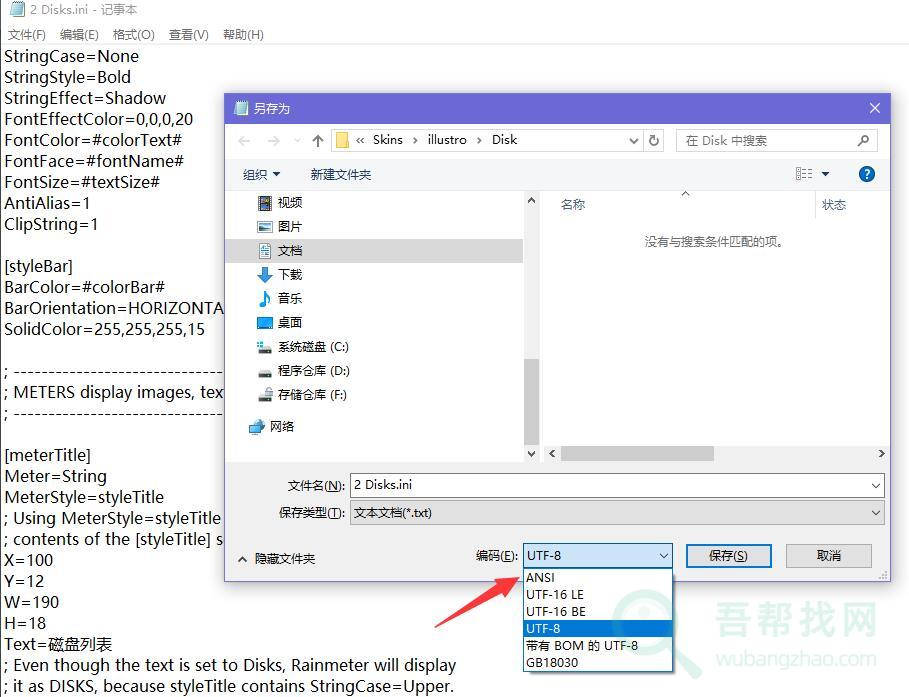This screenshot has width=909, height=697.
Task: Click the up-directory arrow icon
Action: [x=318, y=141]
